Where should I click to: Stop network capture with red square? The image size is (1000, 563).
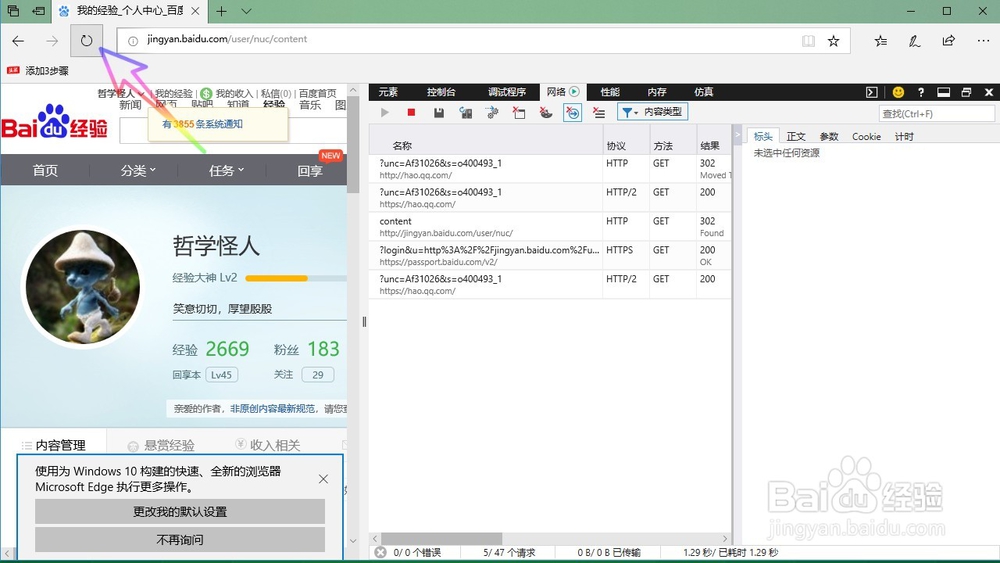(411, 112)
